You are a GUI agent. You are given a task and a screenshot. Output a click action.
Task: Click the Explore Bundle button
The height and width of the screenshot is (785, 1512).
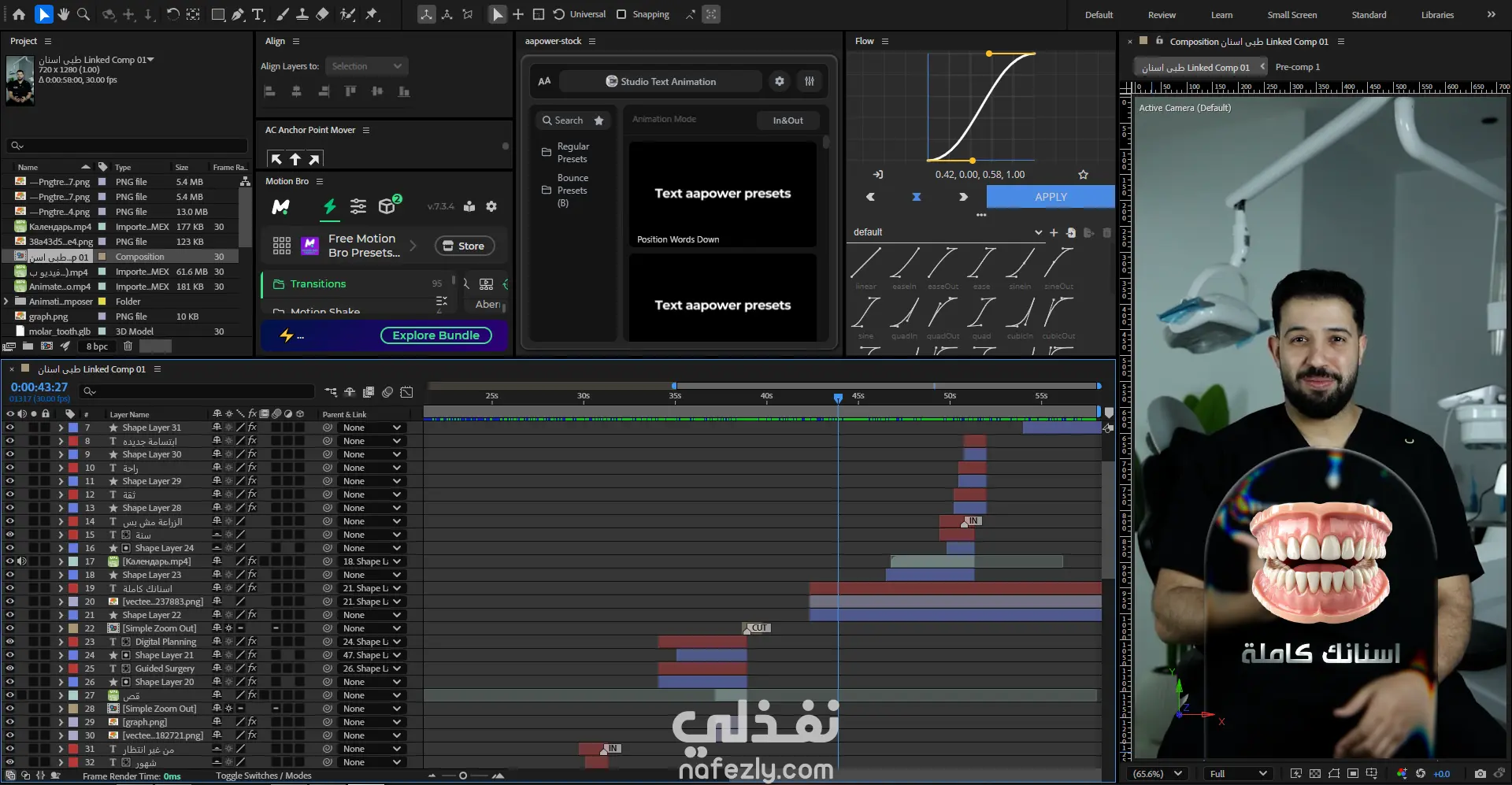pyautogui.click(x=435, y=335)
